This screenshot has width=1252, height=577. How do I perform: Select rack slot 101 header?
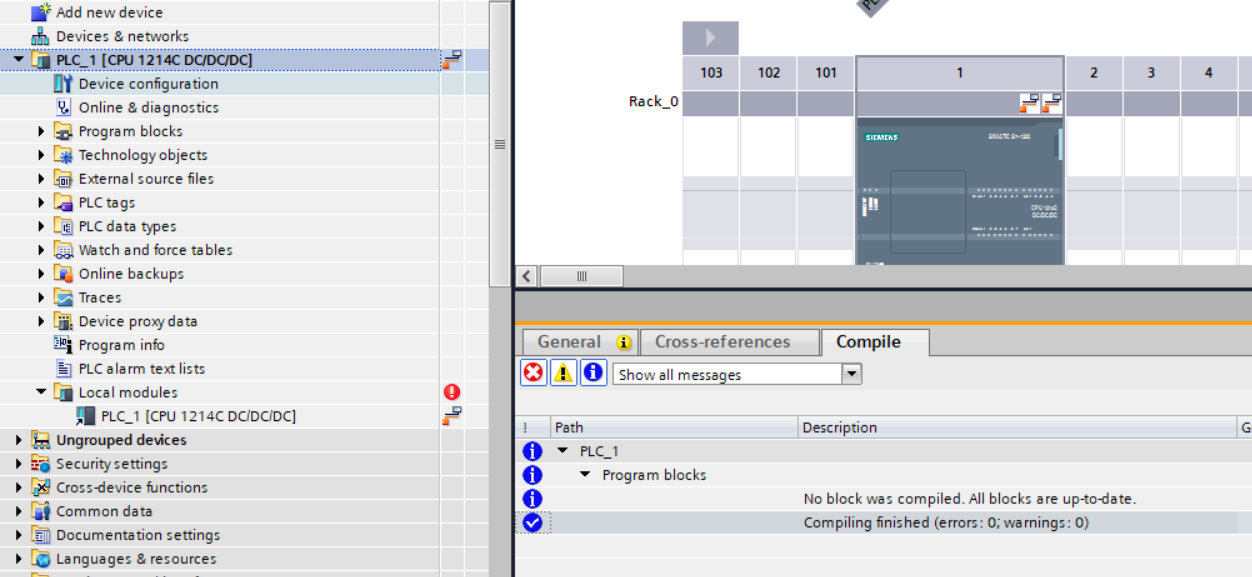pyautogui.click(x=825, y=73)
